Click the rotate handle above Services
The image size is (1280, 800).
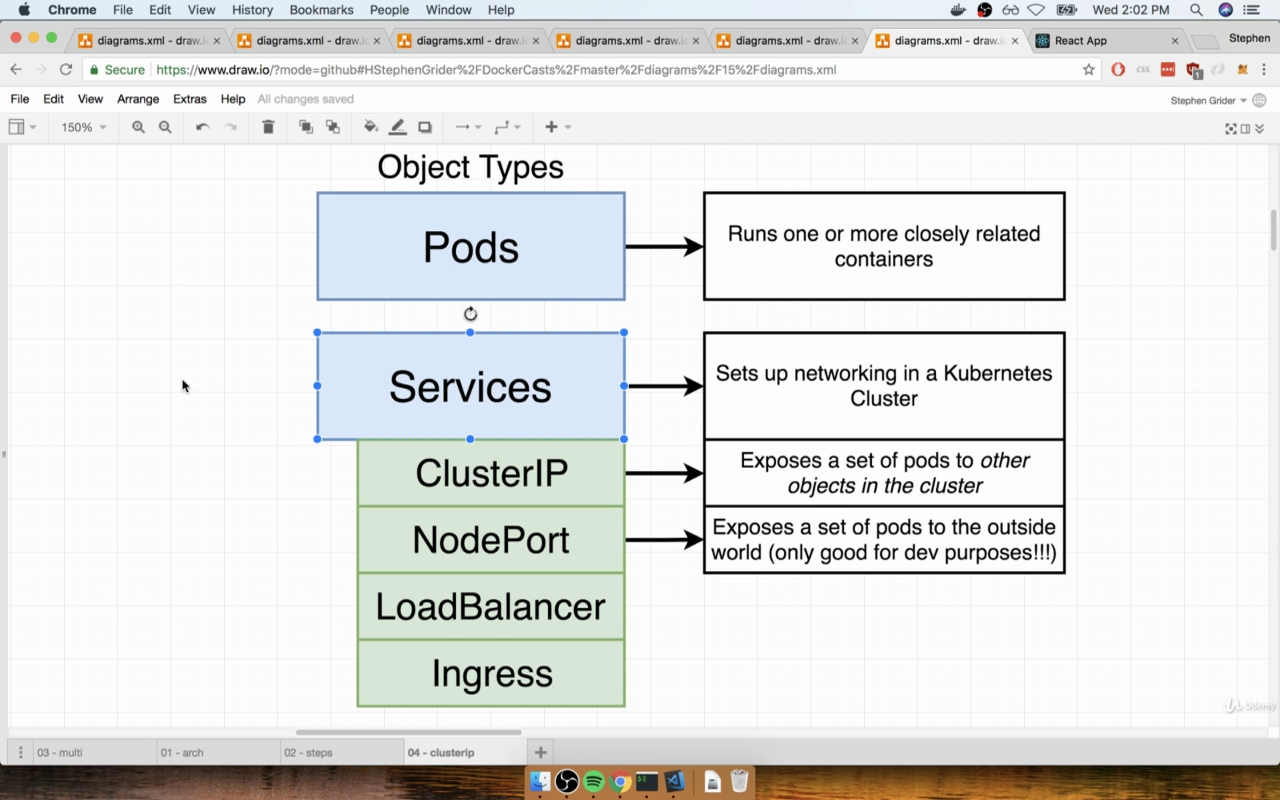pyautogui.click(x=471, y=314)
